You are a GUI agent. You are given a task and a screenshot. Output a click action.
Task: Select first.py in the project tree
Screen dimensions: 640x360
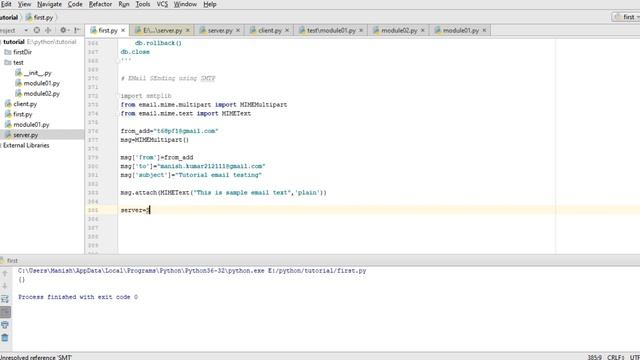point(22,114)
